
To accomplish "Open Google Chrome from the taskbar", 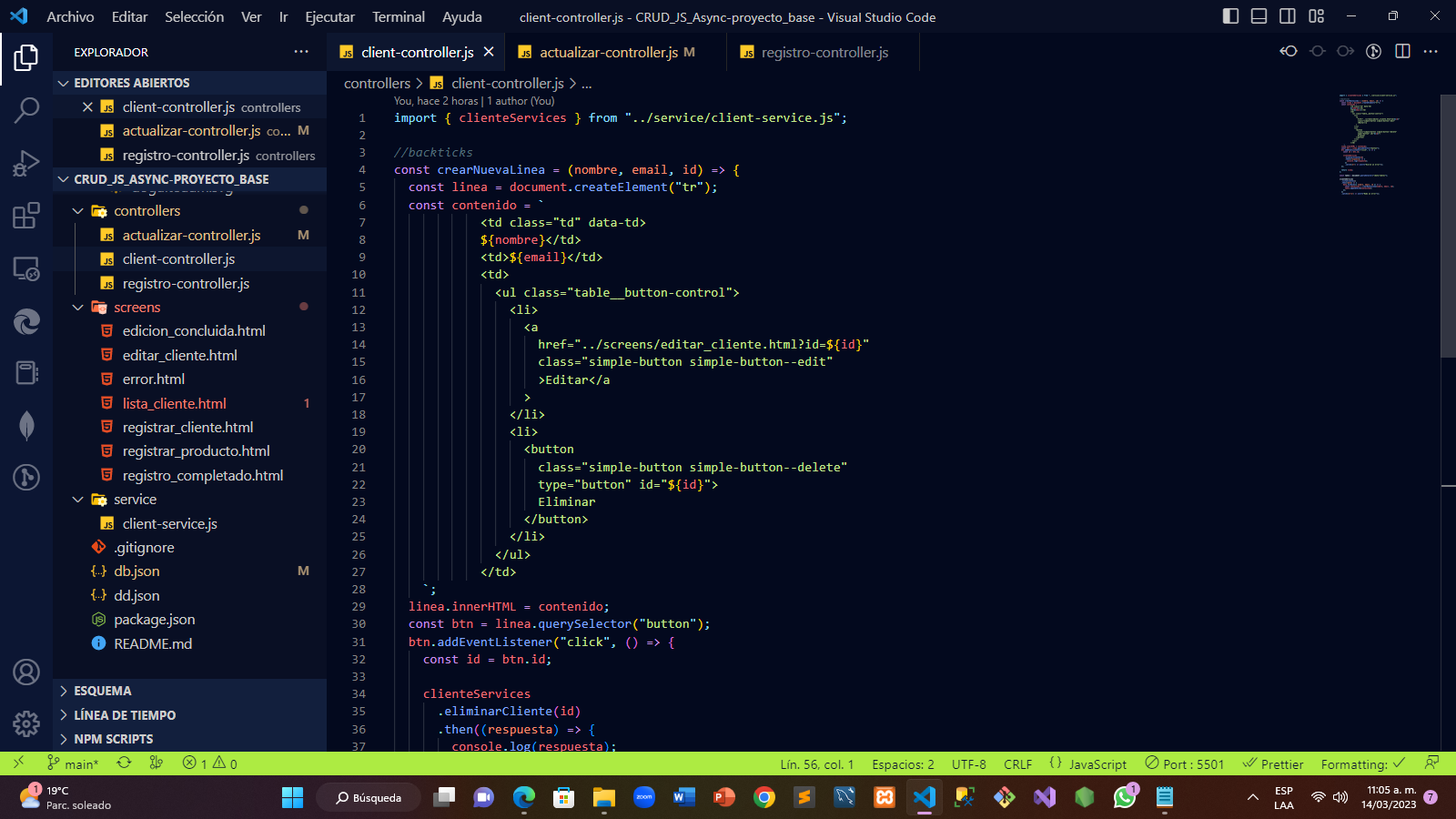I will [x=763, y=797].
